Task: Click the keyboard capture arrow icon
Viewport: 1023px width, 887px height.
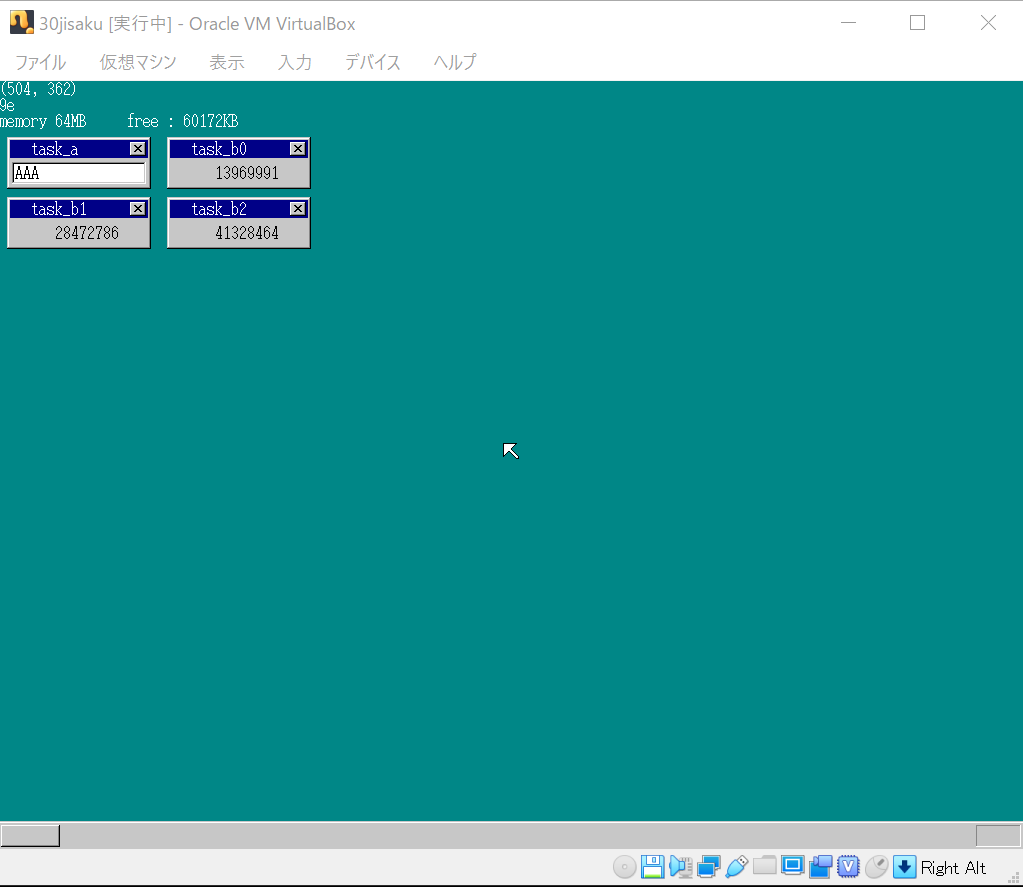Action: click(904, 867)
